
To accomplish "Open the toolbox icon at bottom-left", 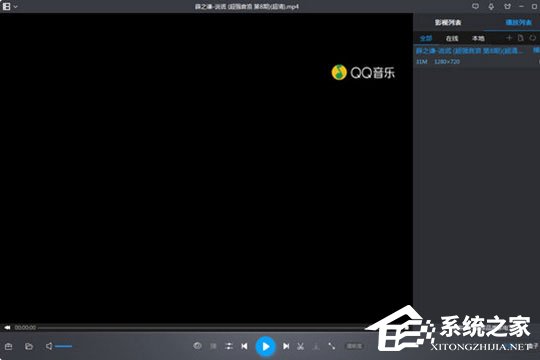I will pyautogui.click(x=9, y=346).
